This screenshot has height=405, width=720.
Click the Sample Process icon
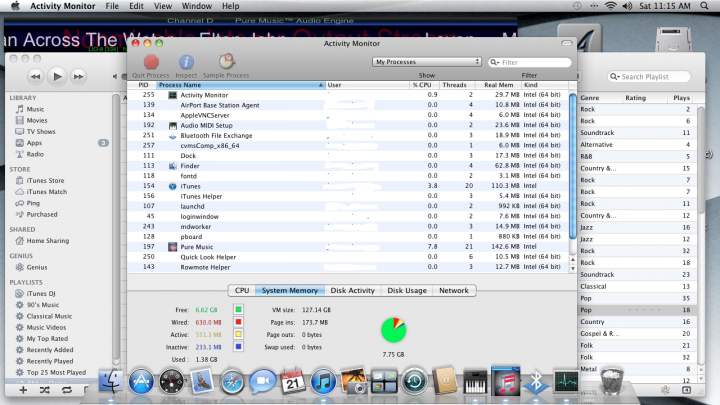[226, 62]
